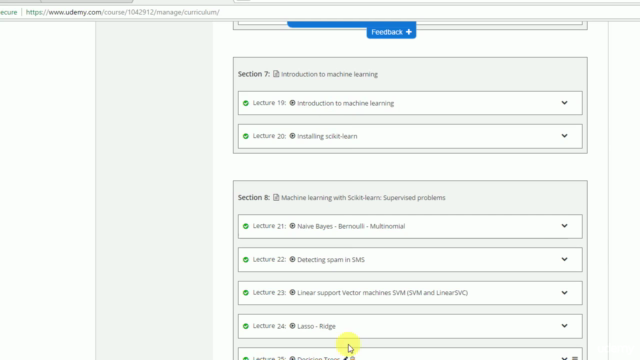
Task: Click the document icon in Section 8 header
Action: point(276,197)
